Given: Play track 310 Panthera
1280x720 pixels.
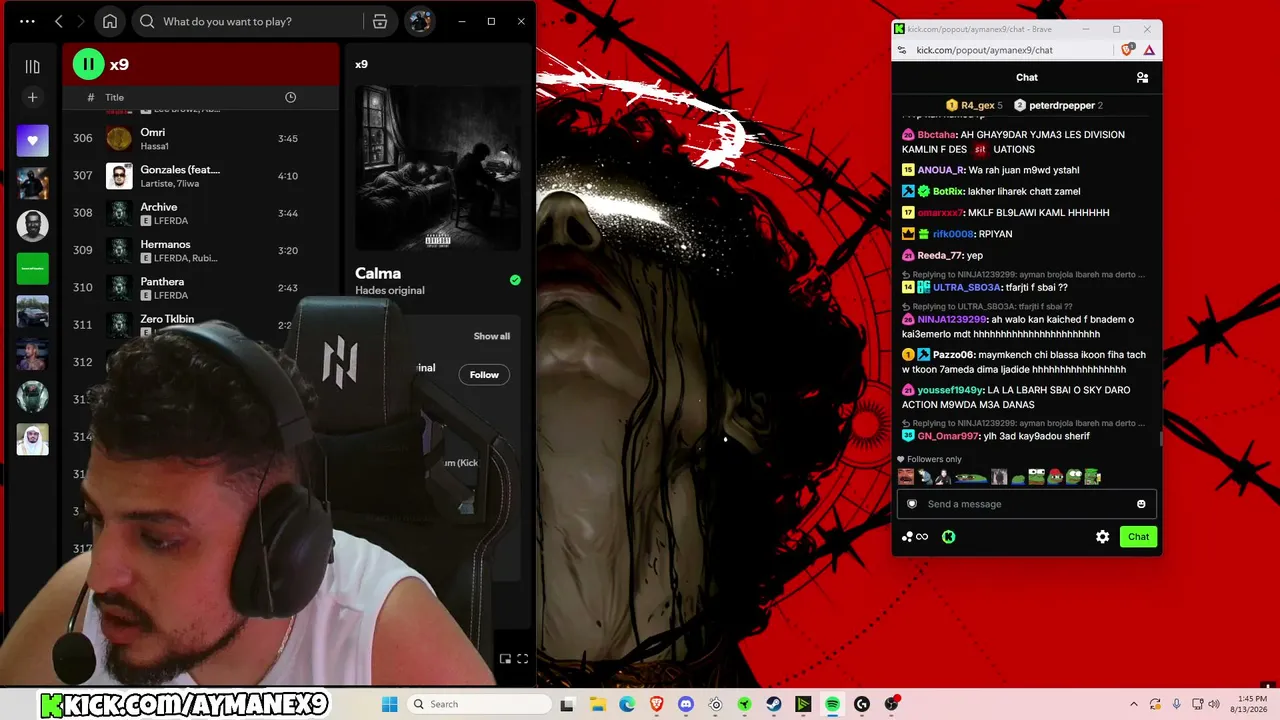Looking at the screenshot, I should coord(200,288).
